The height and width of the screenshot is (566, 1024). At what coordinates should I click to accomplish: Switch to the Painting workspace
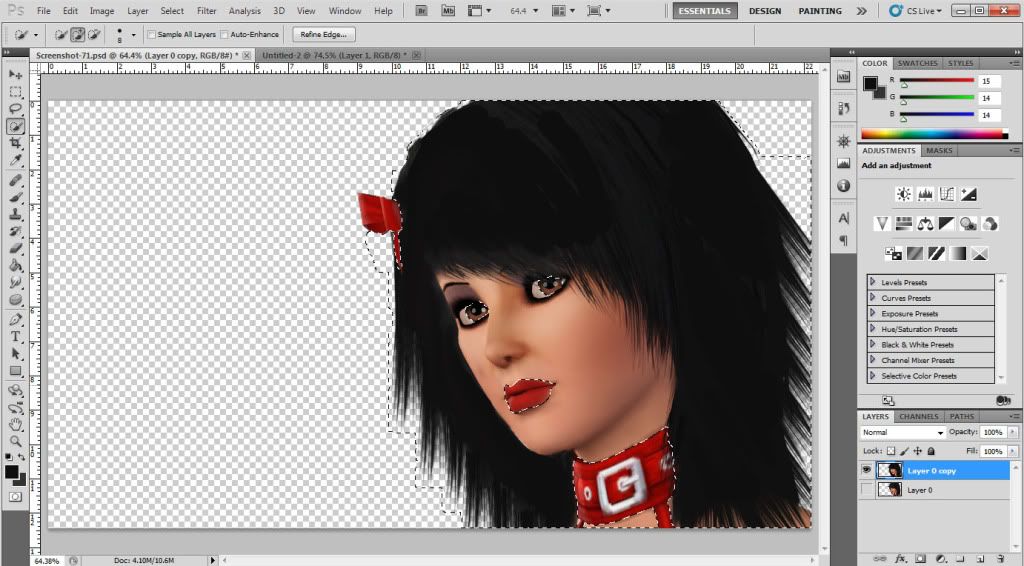coord(820,11)
